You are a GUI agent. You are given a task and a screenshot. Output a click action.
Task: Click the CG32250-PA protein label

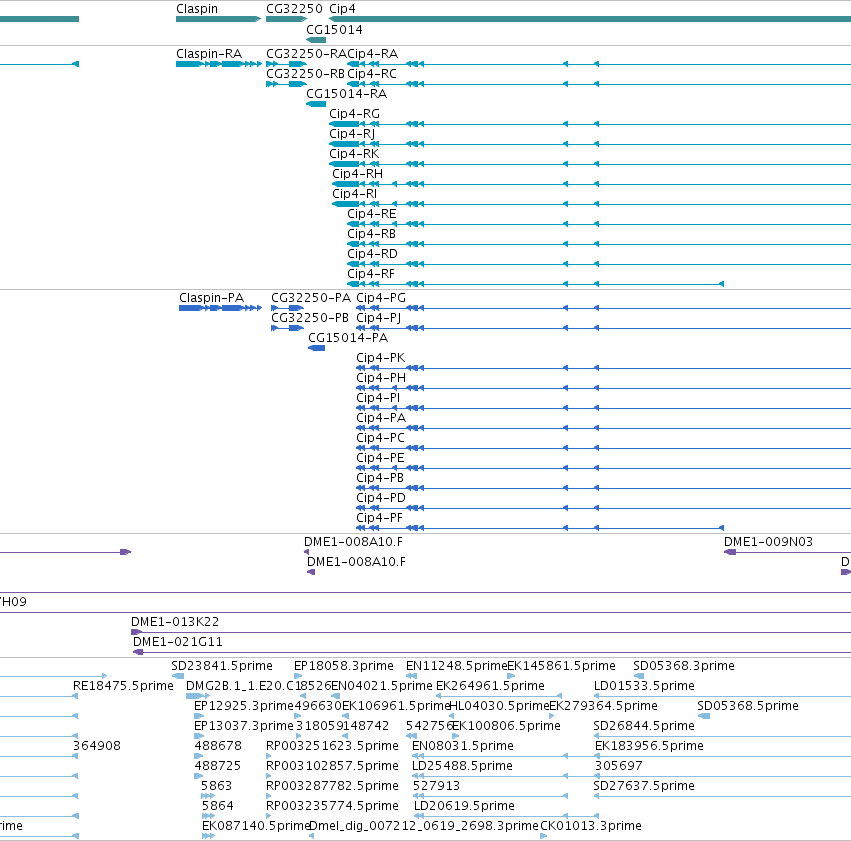click(311, 298)
